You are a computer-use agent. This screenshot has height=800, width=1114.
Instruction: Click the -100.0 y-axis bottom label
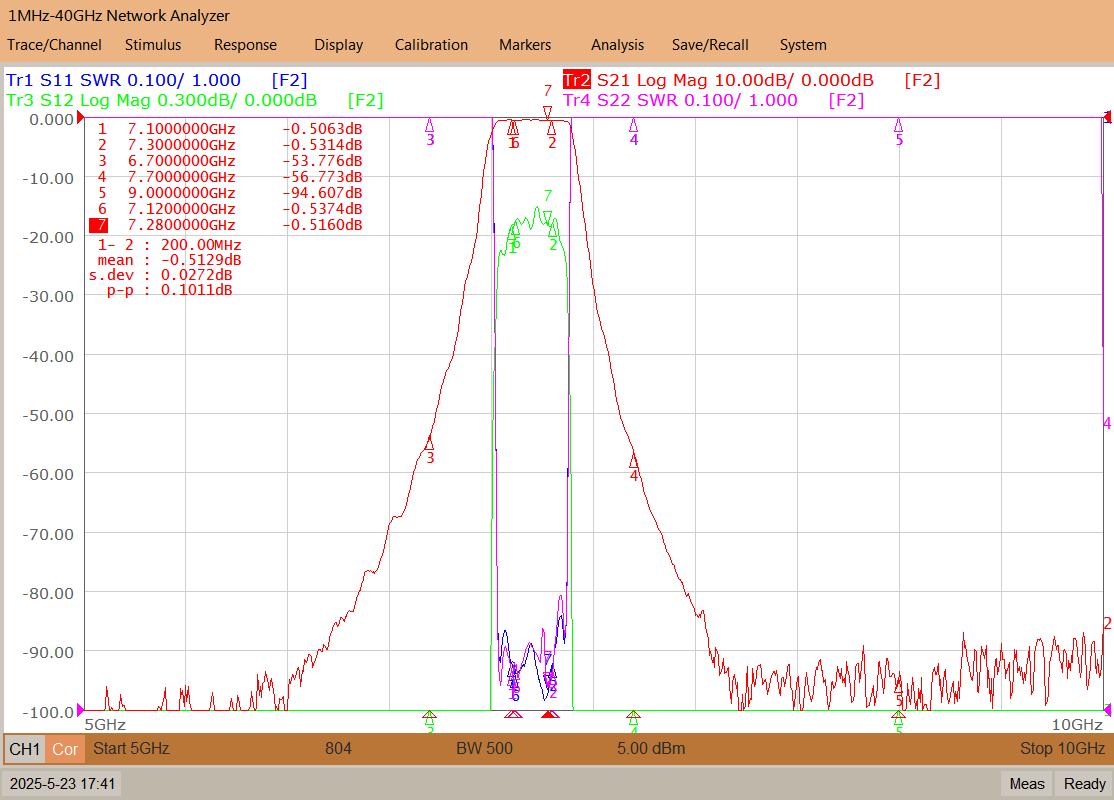[x=48, y=711]
